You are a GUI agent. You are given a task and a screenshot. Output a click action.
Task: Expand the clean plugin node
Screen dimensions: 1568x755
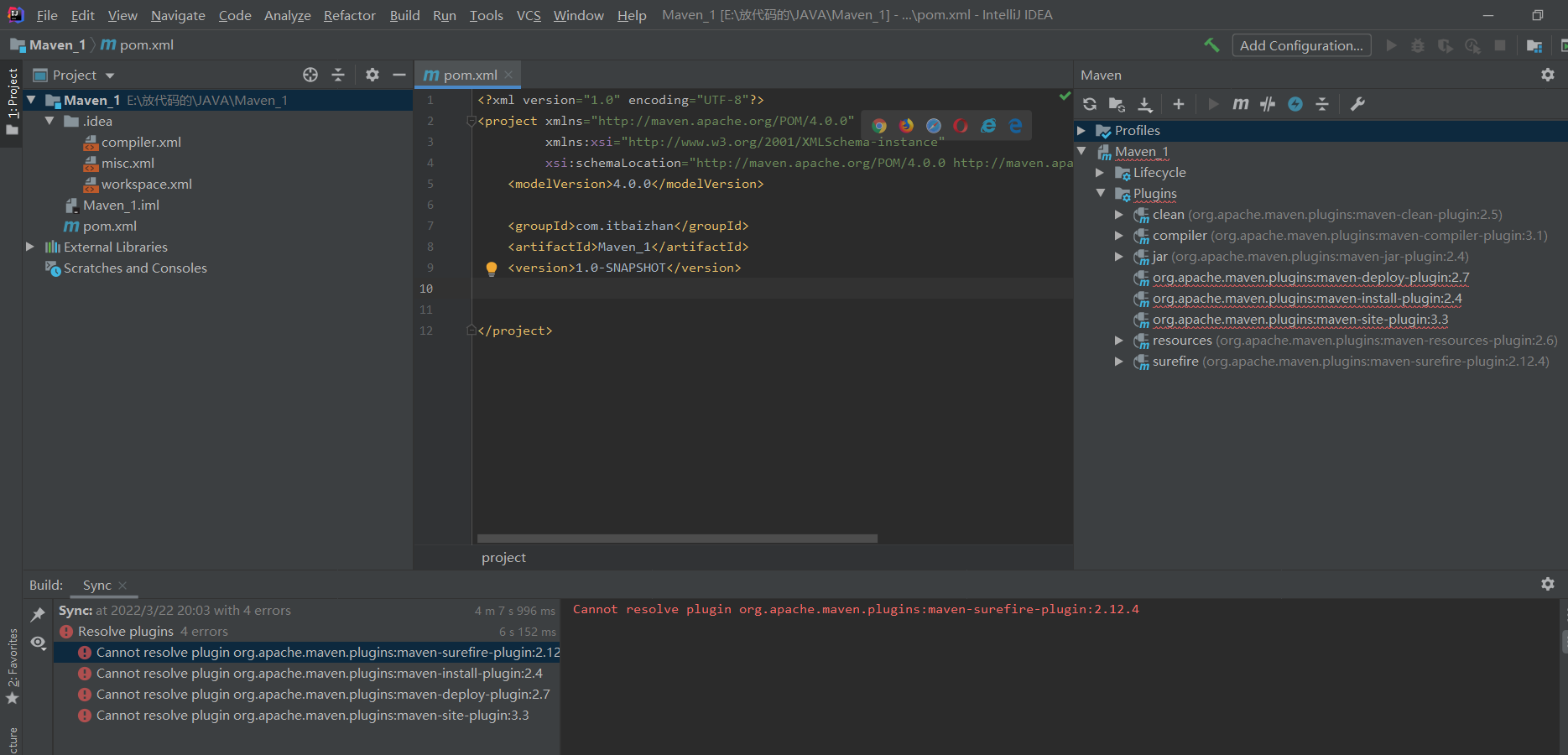coord(1118,215)
